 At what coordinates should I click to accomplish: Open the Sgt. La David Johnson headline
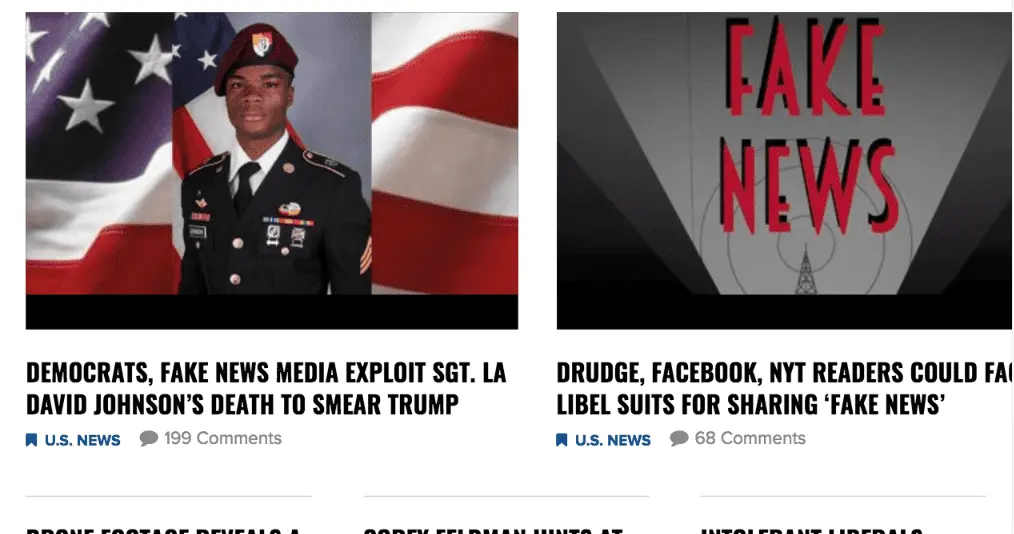tap(266, 389)
